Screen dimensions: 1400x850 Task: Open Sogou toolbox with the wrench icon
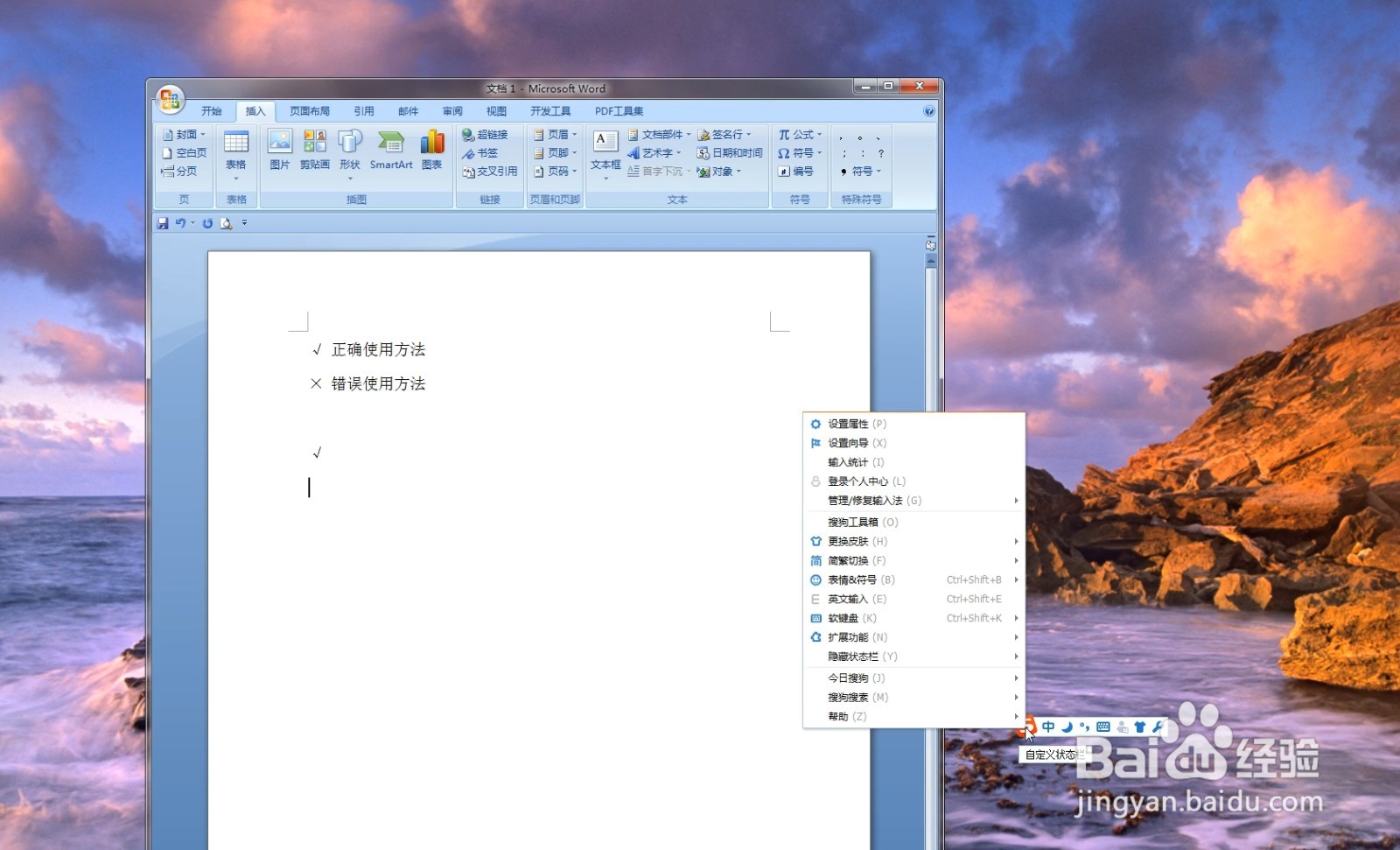(x=1158, y=727)
